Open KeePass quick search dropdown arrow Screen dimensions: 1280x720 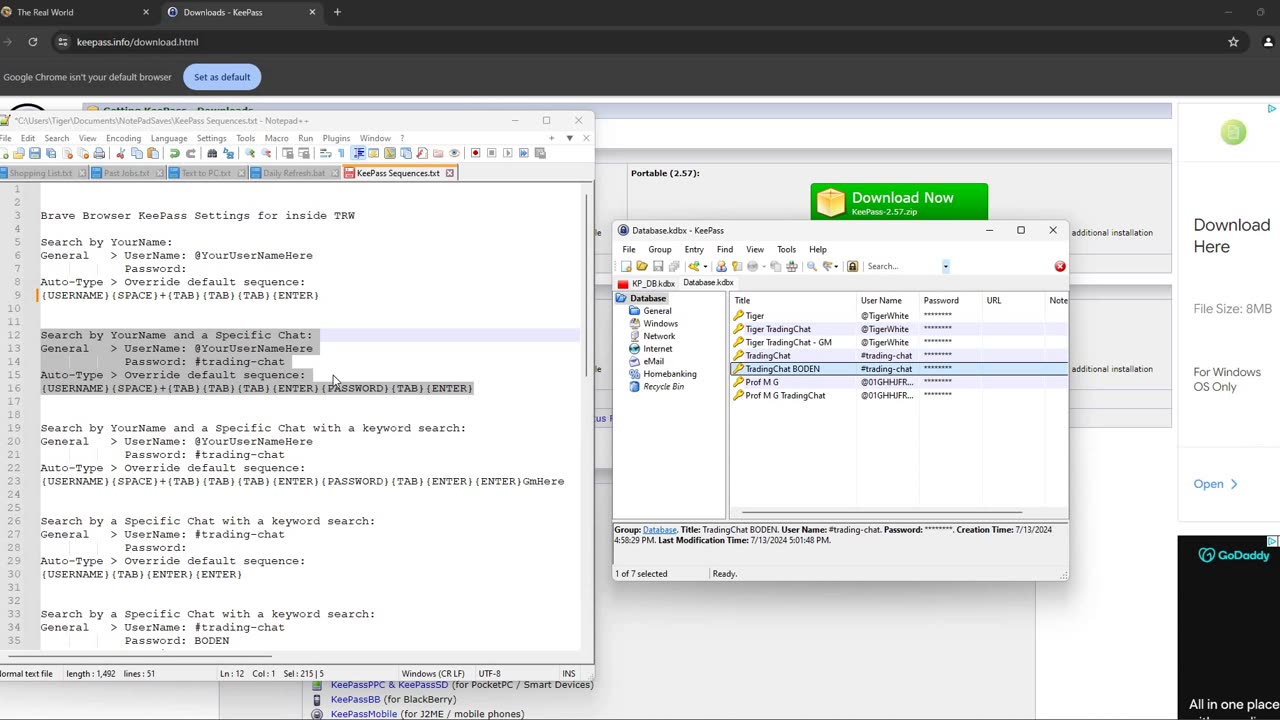pyautogui.click(x=945, y=266)
